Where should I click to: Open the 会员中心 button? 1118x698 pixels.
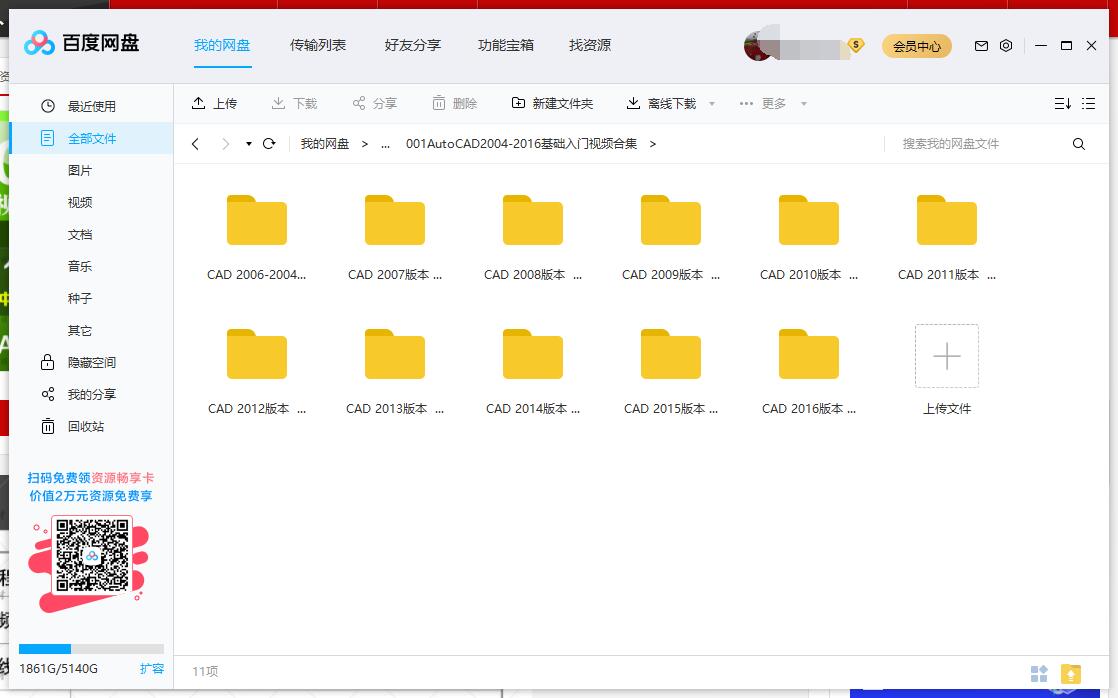(917, 46)
